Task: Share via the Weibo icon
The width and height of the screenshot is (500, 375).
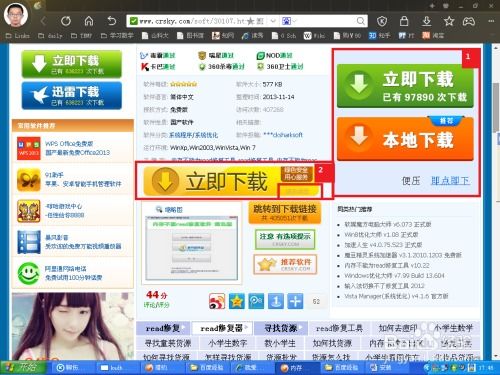Action: [217, 301]
